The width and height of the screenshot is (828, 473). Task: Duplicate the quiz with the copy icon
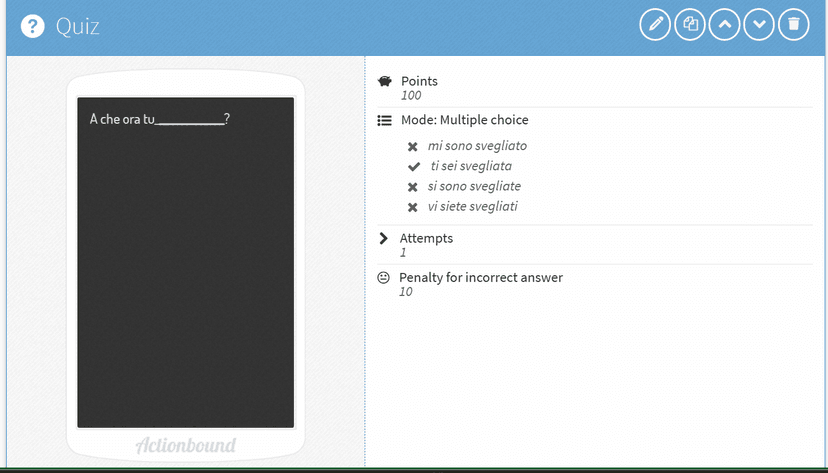pyautogui.click(x=689, y=25)
